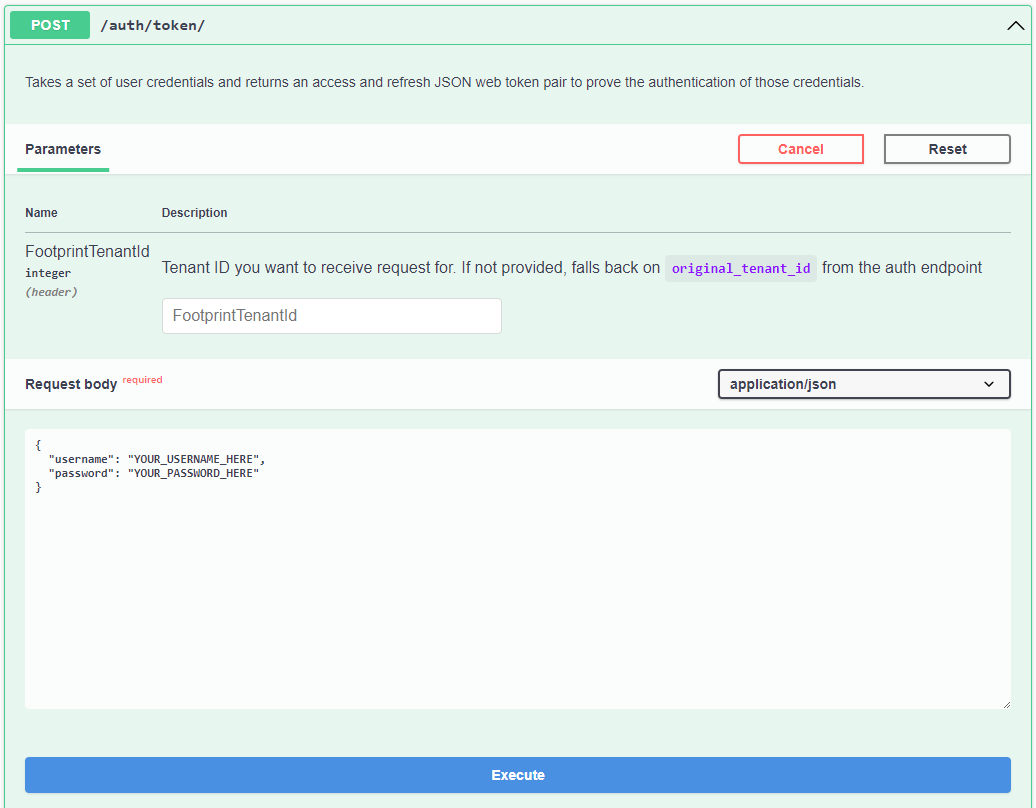
Task: Click the Cancel button
Action: [800, 148]
